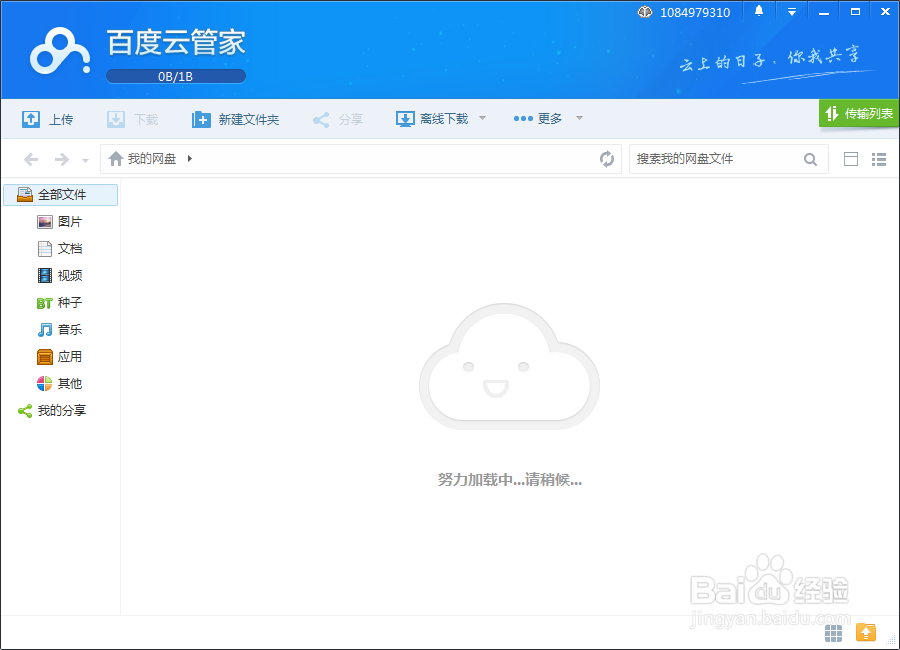Click 我的网盘 breadcrumb
The image size is (900, 650).
(152, 158)
